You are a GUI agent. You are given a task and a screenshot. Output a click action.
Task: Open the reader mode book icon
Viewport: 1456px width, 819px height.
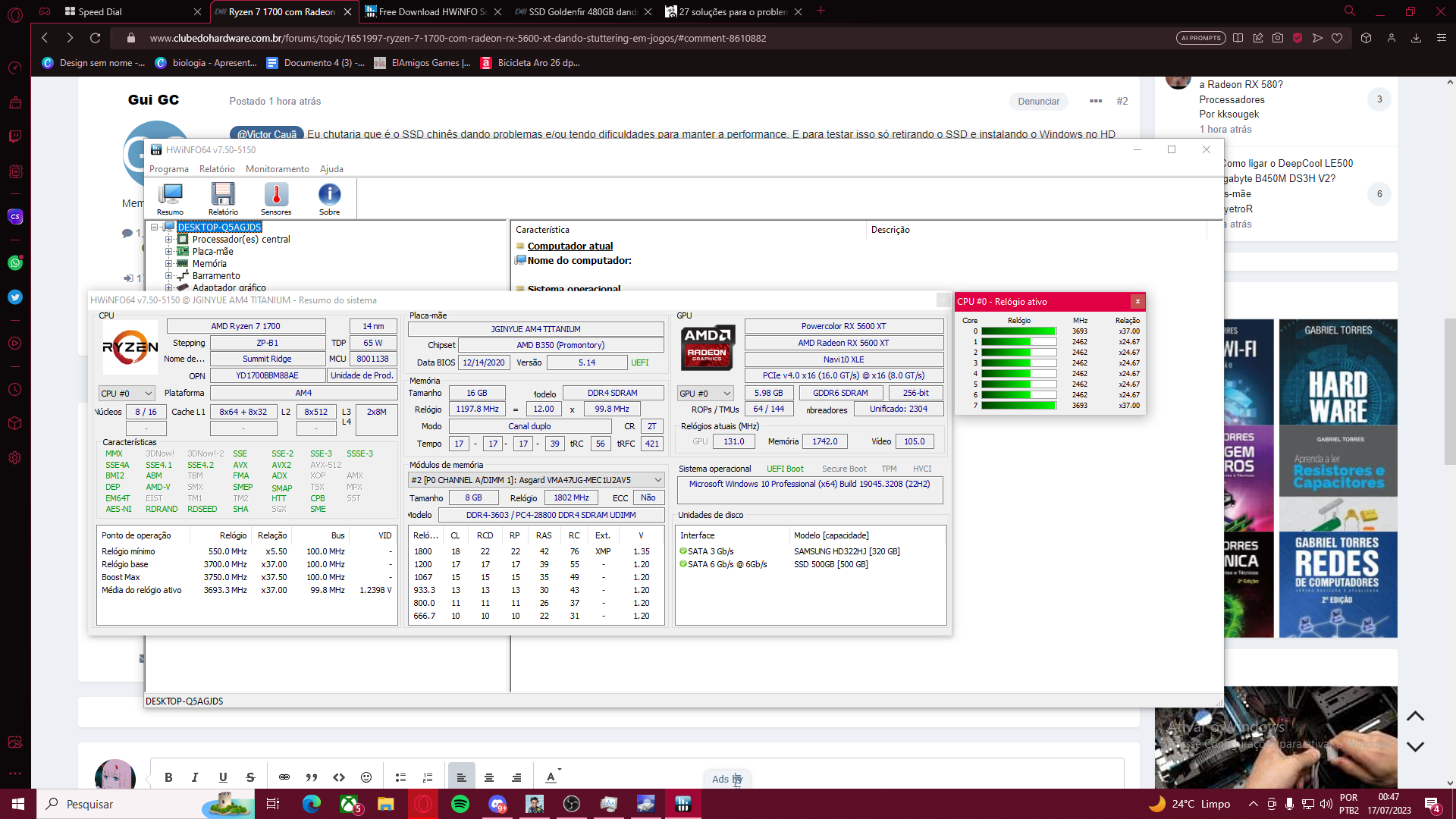tap(1238, 38)
